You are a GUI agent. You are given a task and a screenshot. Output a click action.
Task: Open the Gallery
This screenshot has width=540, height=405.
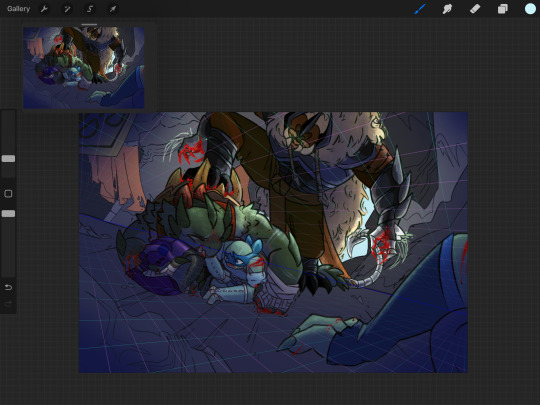[19, 9]
